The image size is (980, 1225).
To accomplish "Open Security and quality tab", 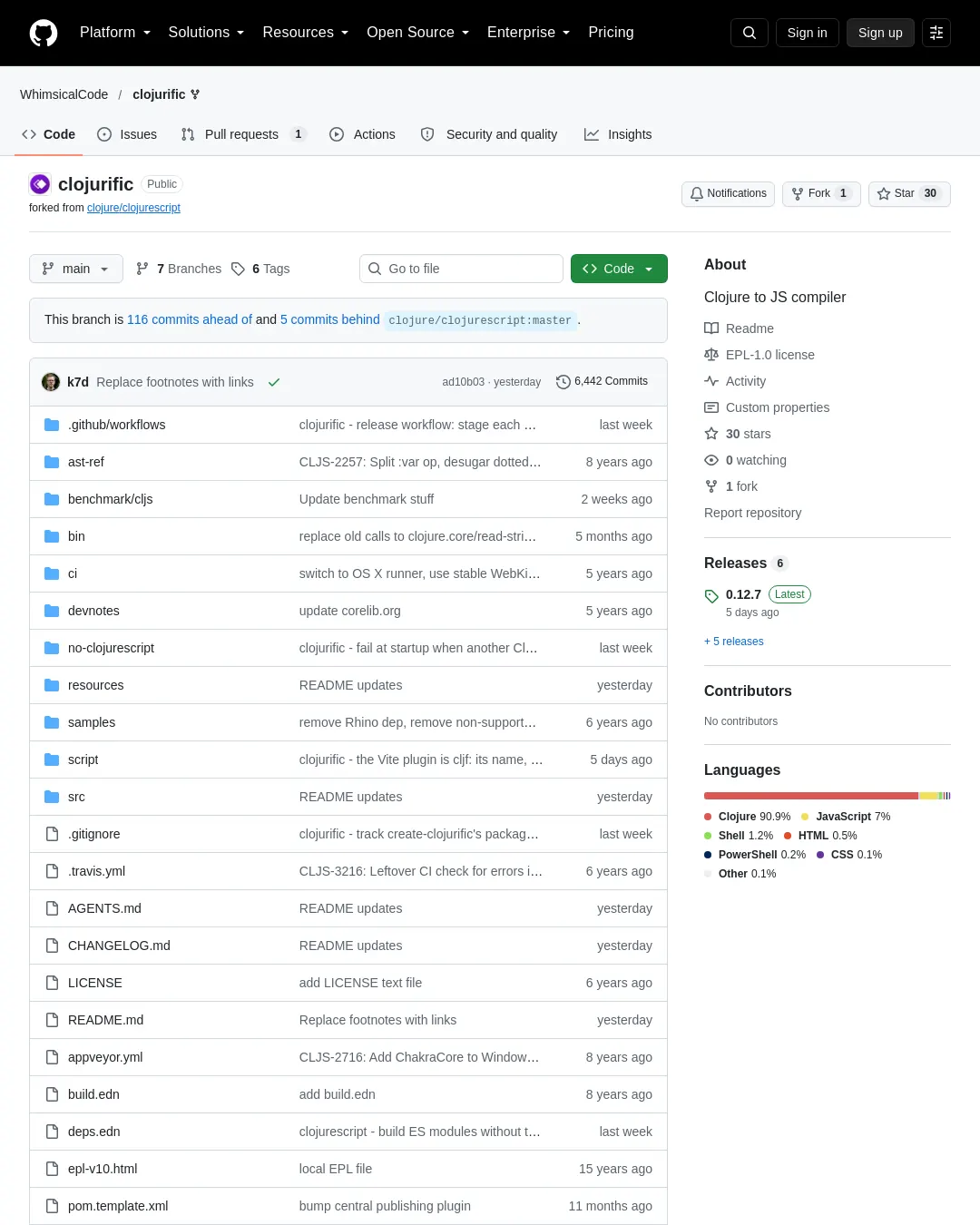I will tap(489, 134).
